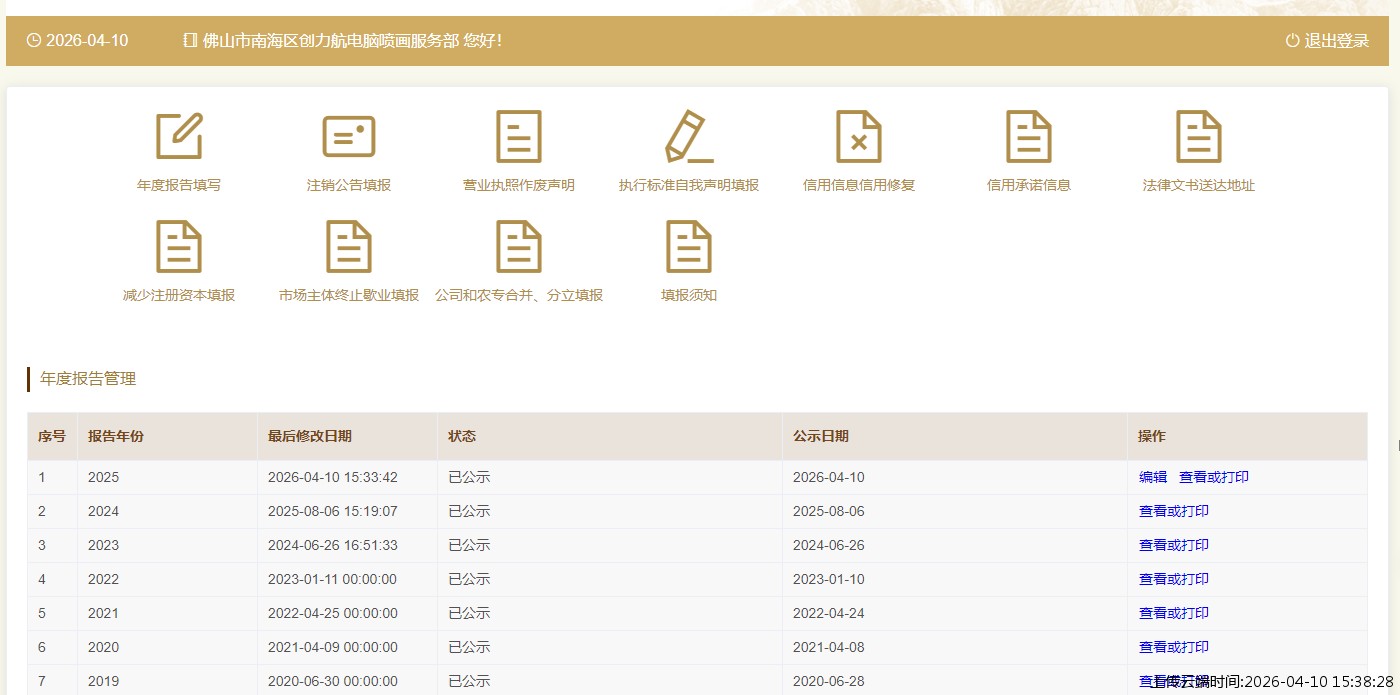View or print the 2024 report
This screenshot has height=695, width=1400.
click(1174, 512)
